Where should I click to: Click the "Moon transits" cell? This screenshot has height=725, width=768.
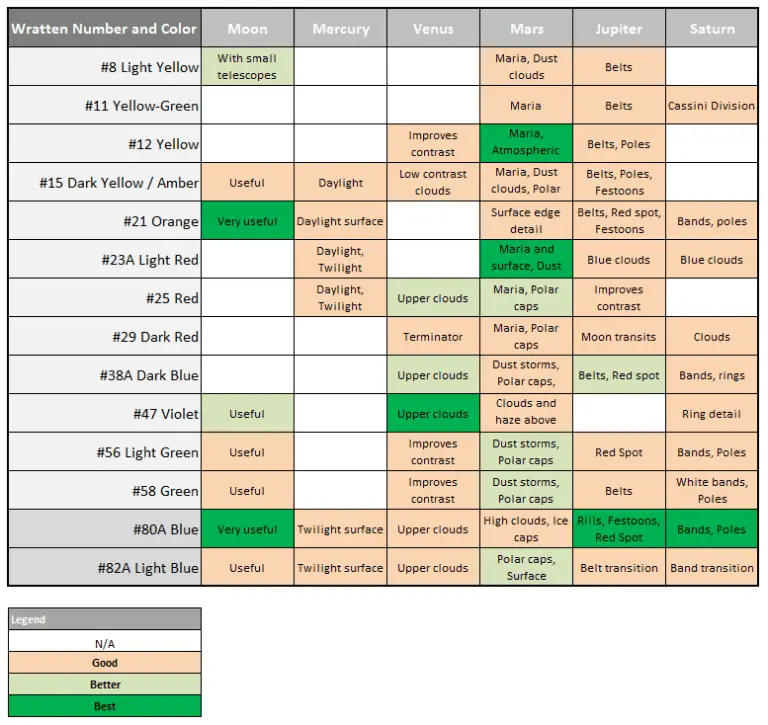[619, 337]
